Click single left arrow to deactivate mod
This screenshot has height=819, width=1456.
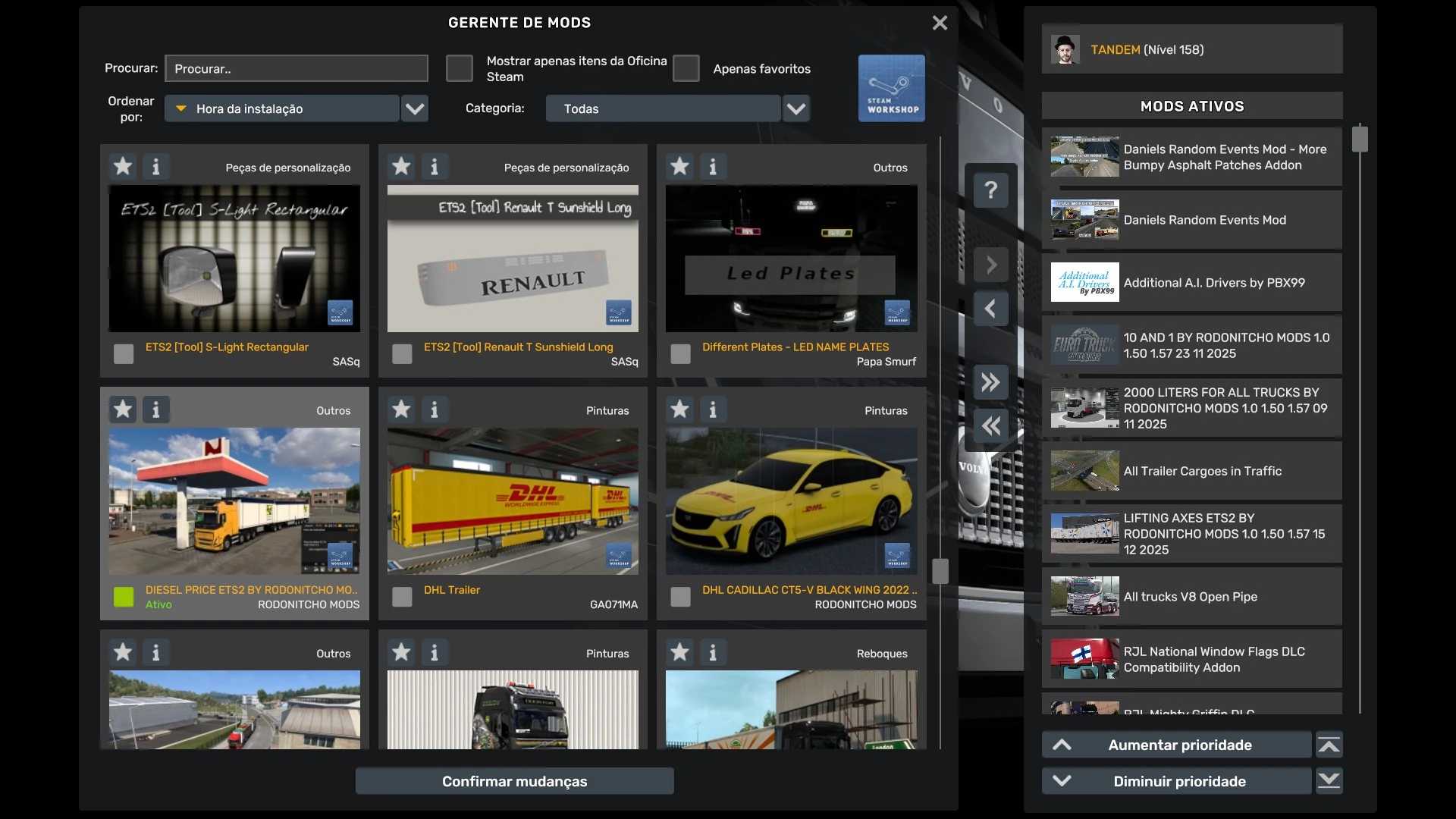click(x=990, y=309)
